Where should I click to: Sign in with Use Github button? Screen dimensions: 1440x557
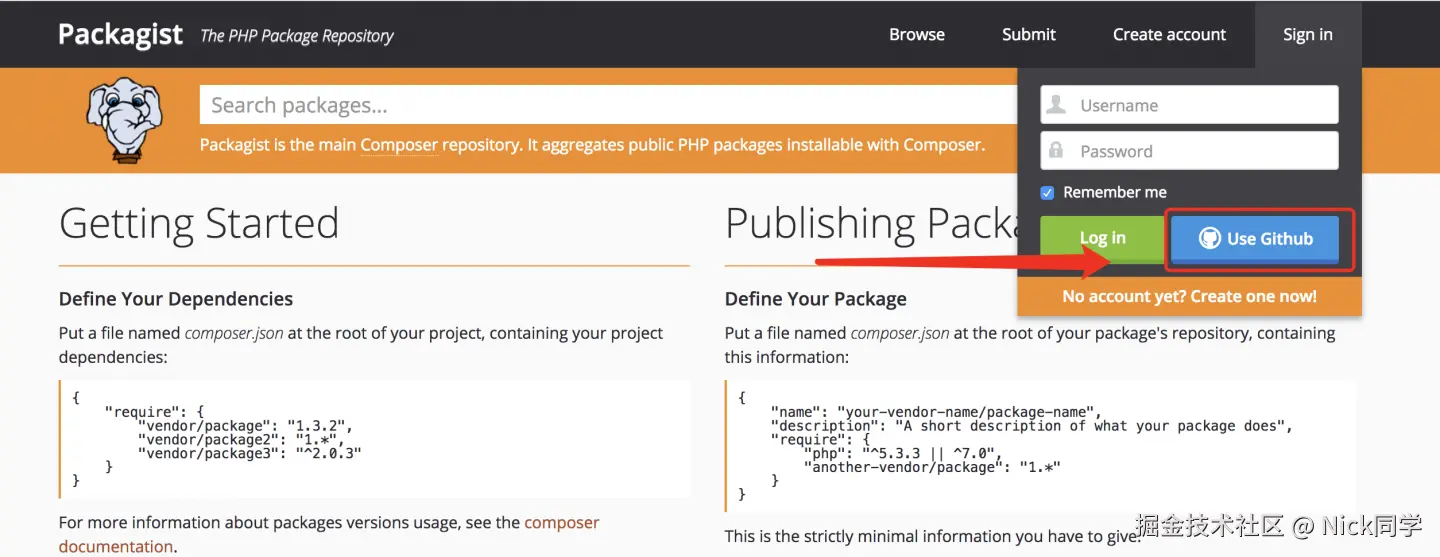click(x=1254, y=239)
